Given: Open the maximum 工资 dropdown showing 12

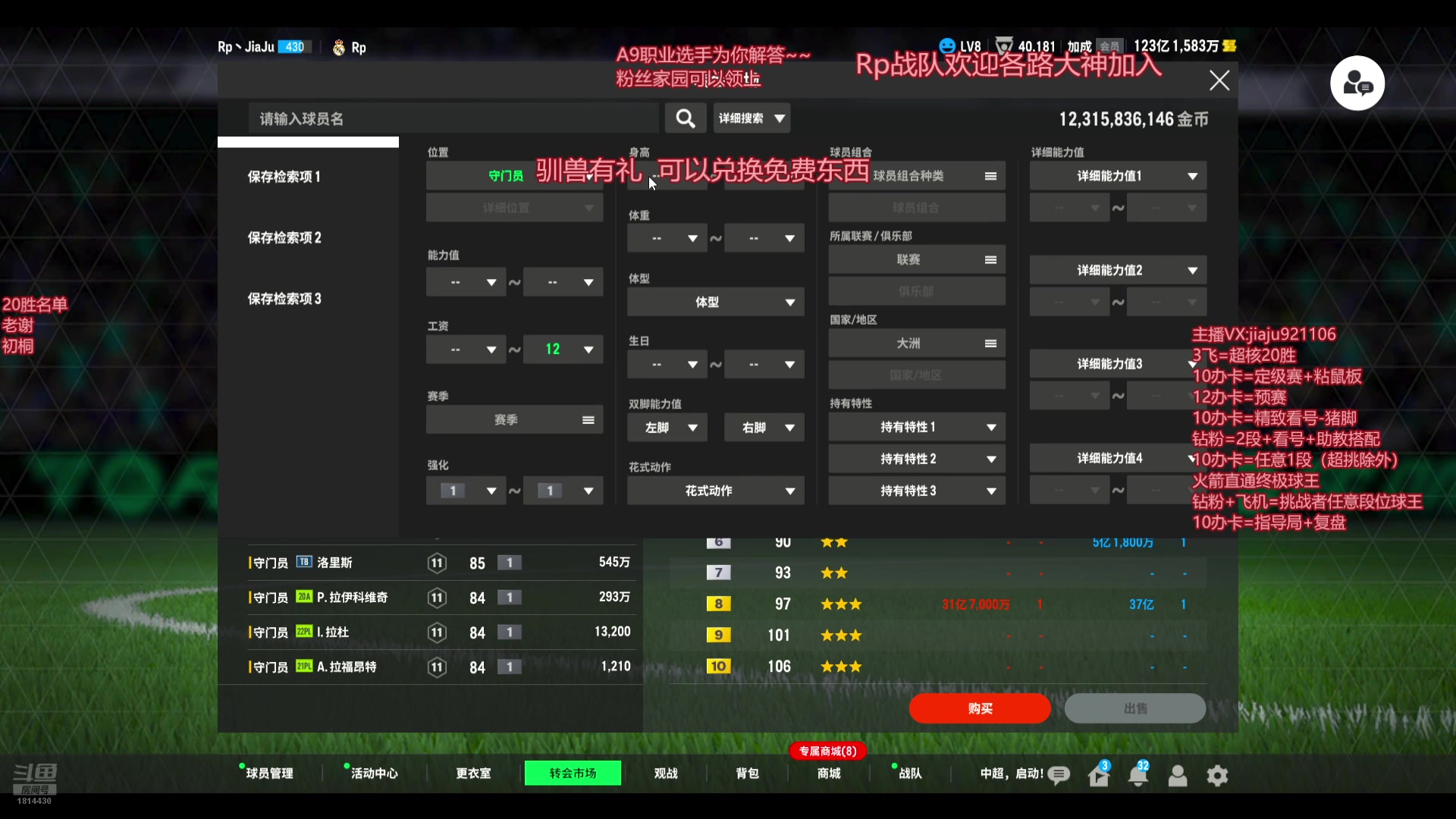Looking at the screenshot, I should (x=563, y=350).
